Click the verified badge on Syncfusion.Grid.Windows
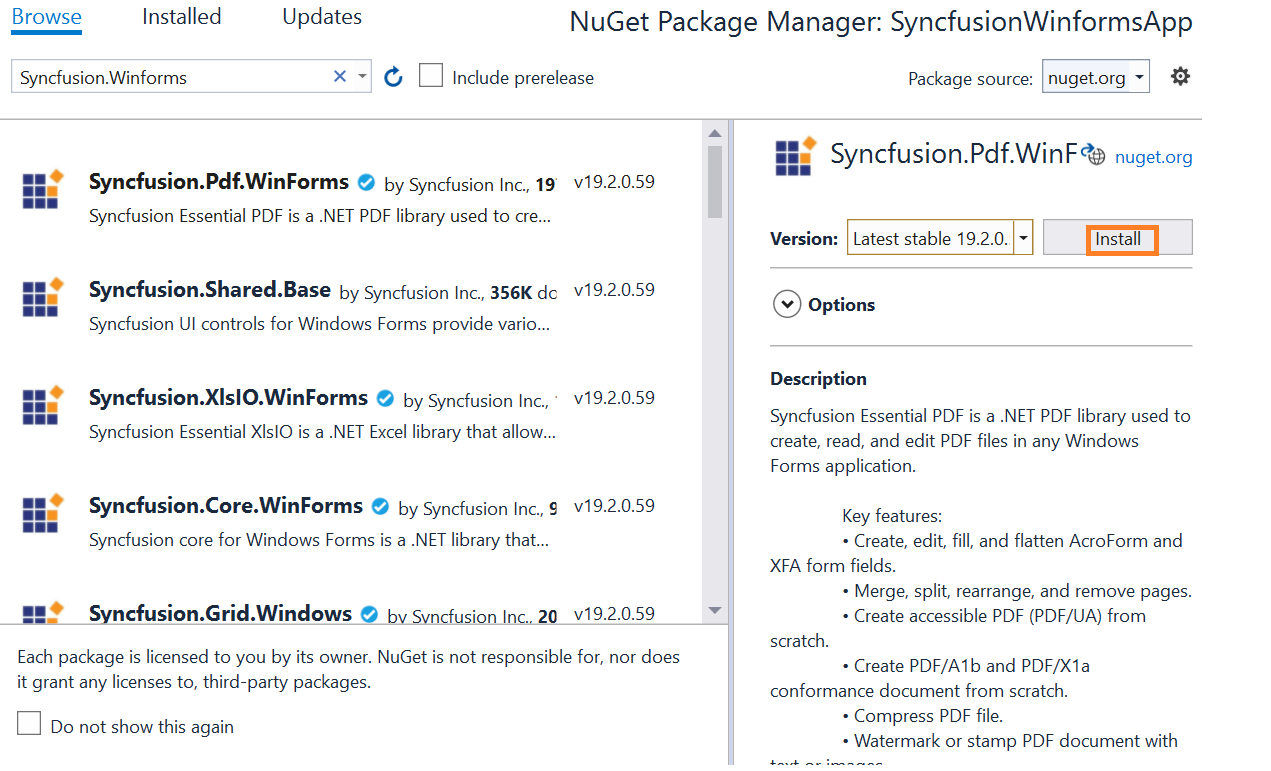1271x771 pixels. pos(369,613)
